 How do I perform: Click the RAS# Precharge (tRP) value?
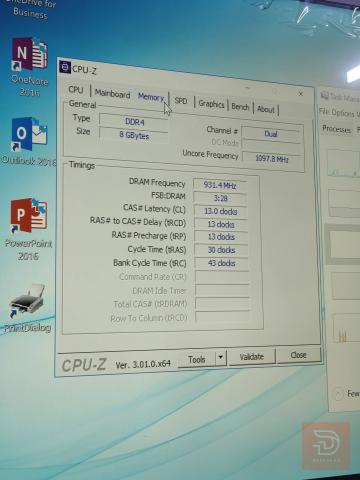221,237
